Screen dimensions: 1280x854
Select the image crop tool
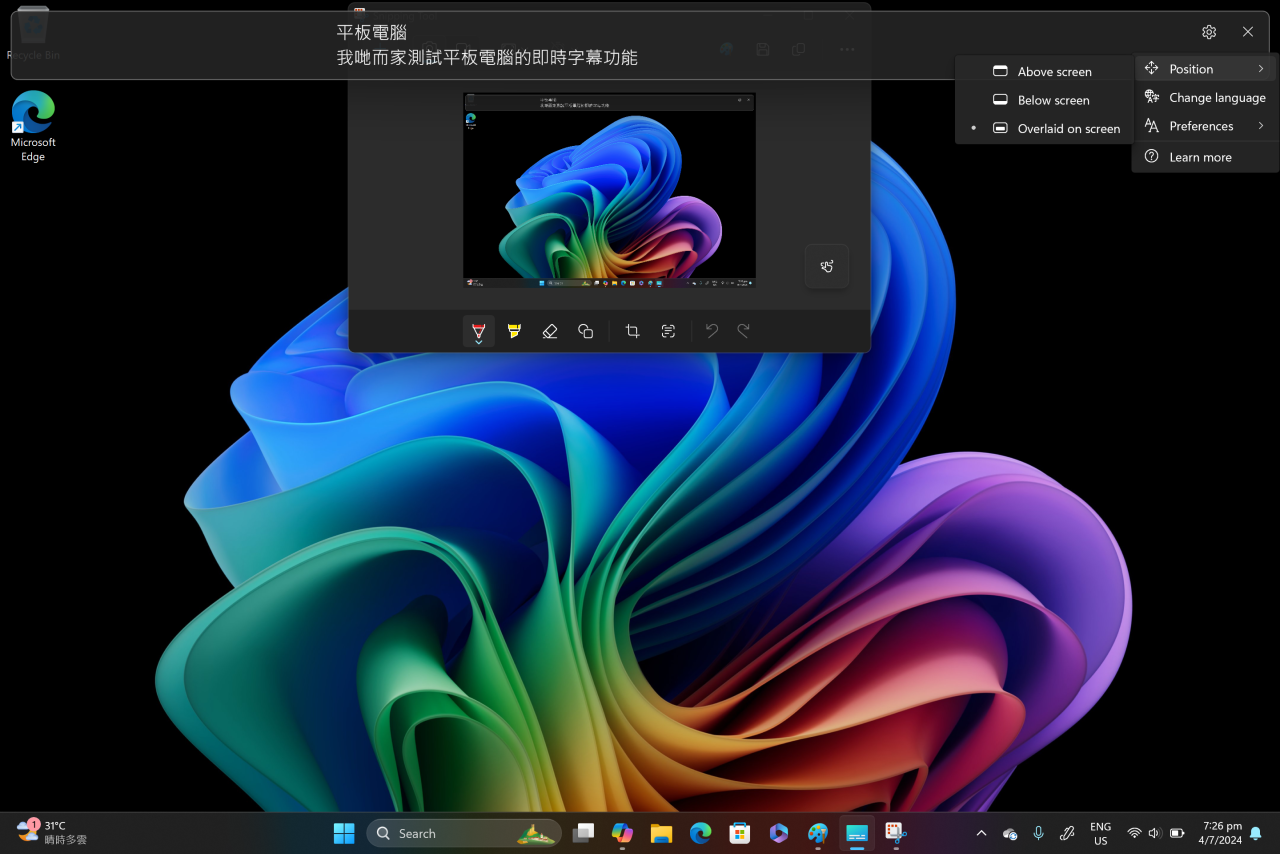pyautogui.click(x=632, y=330)
